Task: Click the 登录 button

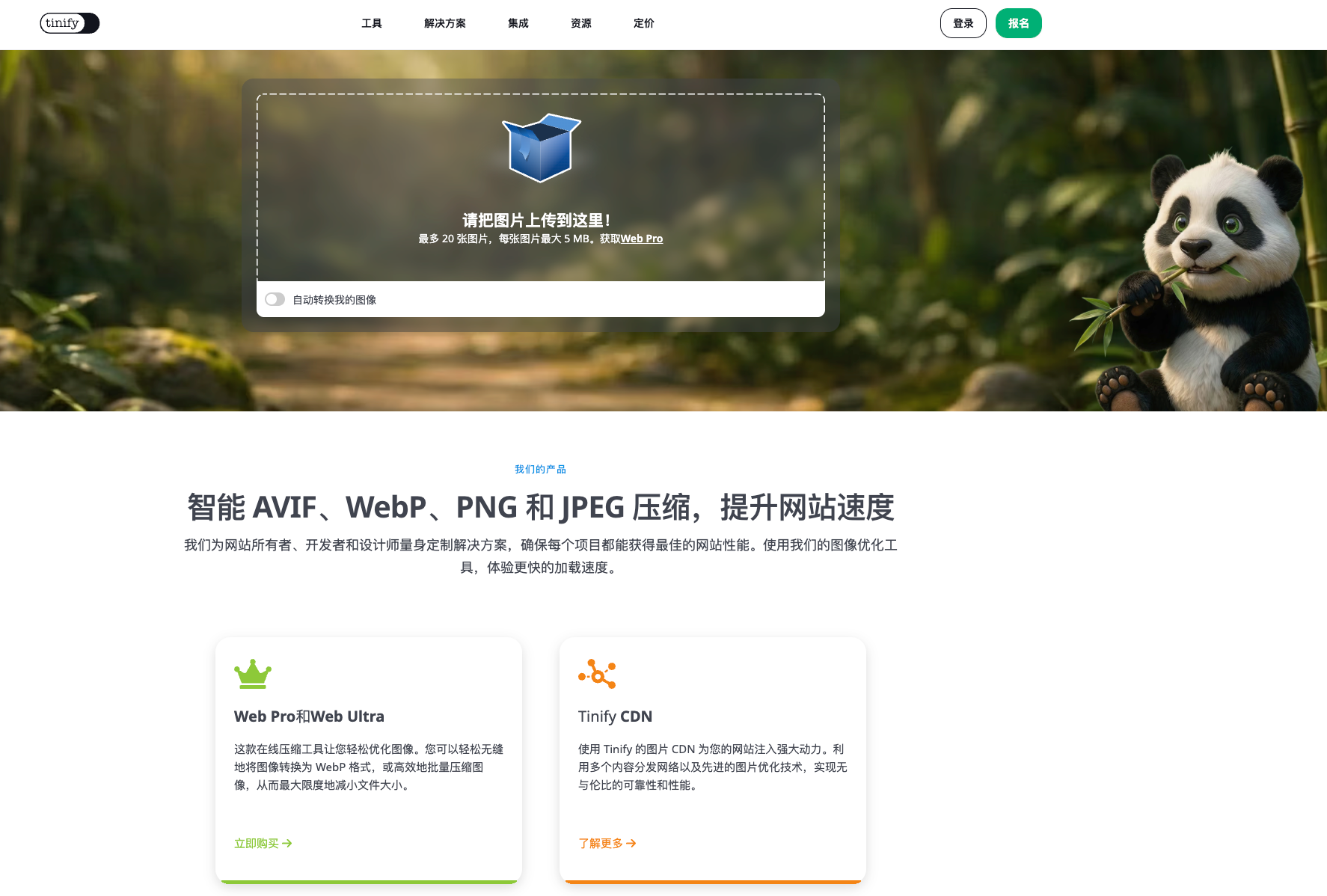Action: tap(963, 23)
